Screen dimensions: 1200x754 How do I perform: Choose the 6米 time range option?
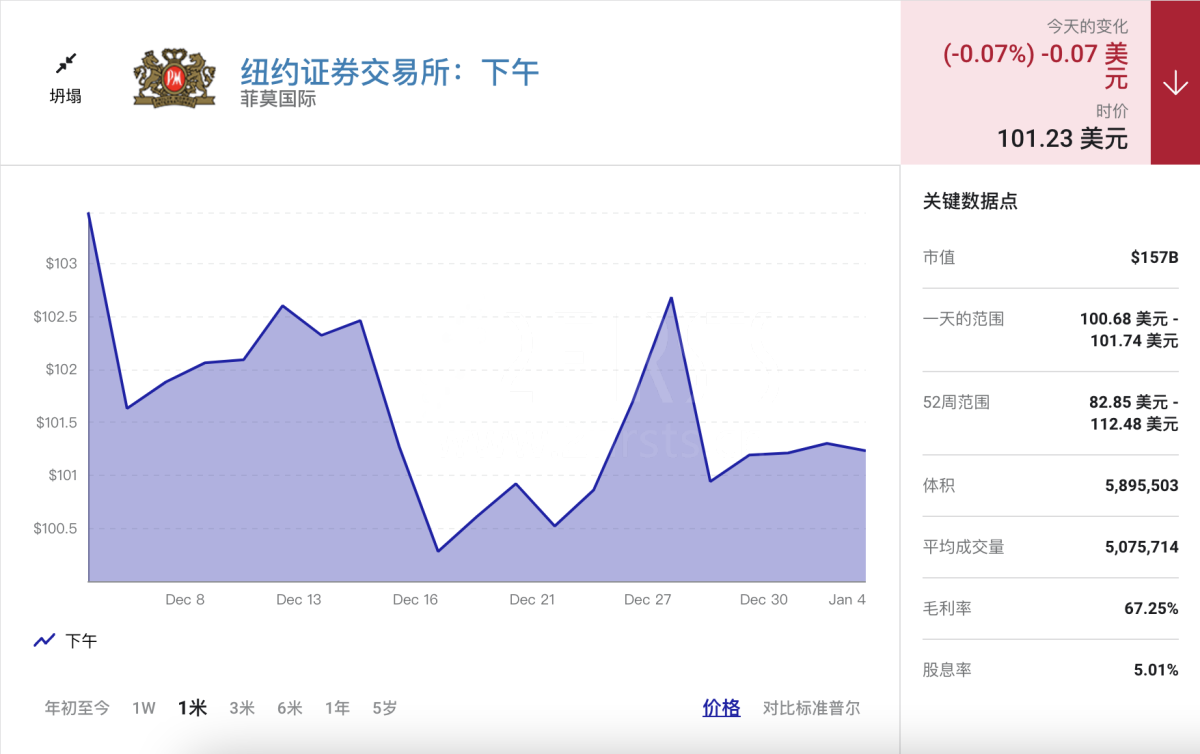[x=288, y=707]
